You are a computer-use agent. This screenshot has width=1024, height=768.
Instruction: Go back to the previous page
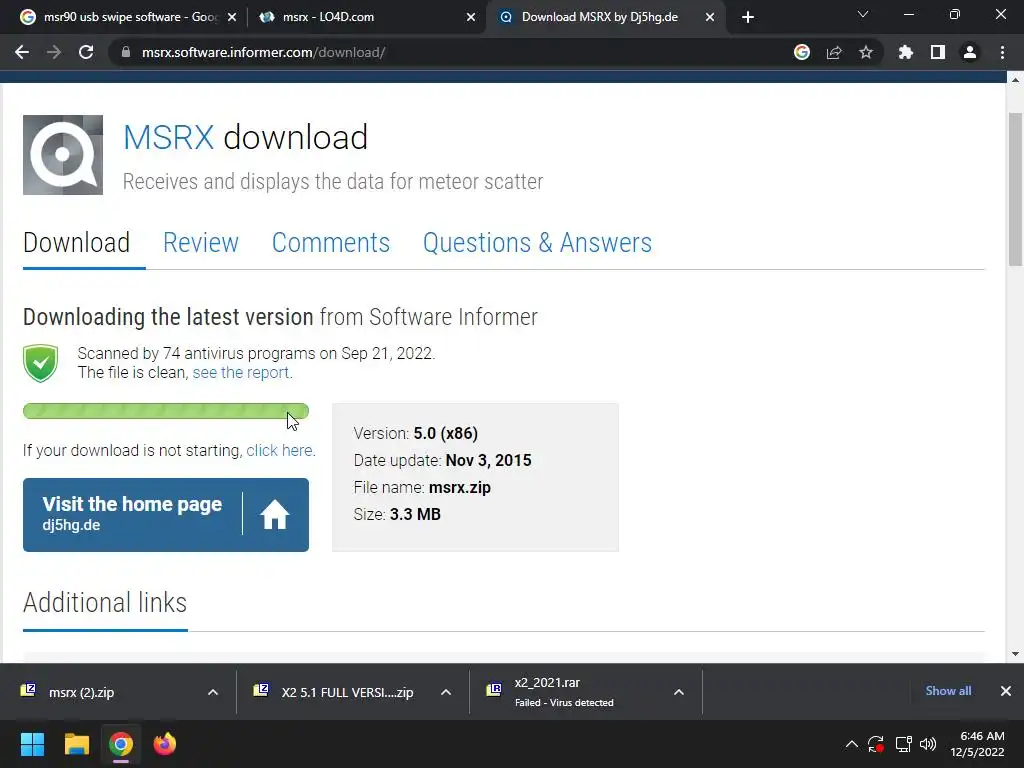point(22,52)
